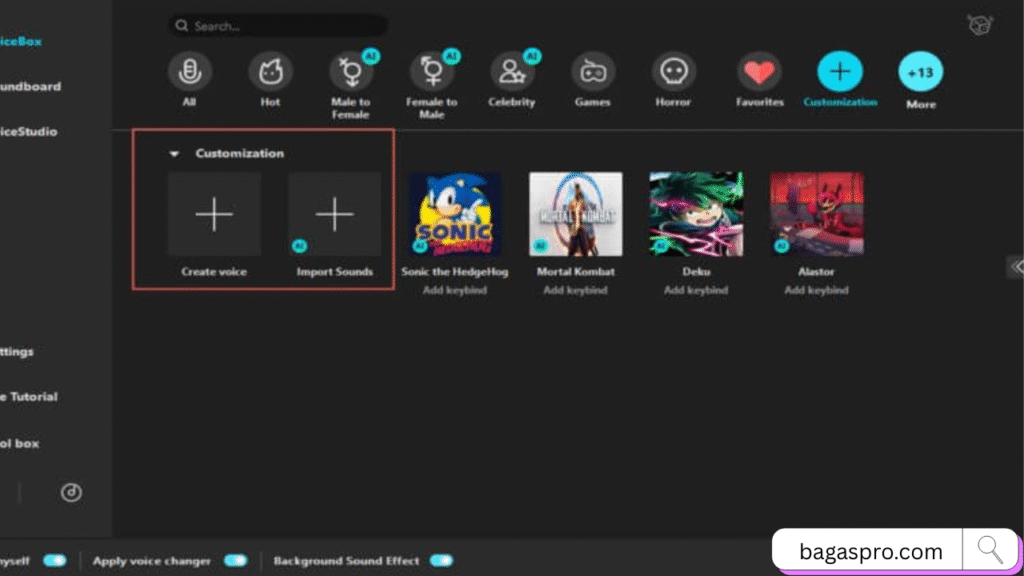
Task: Choose the Male to Female category
Action: 350,72
